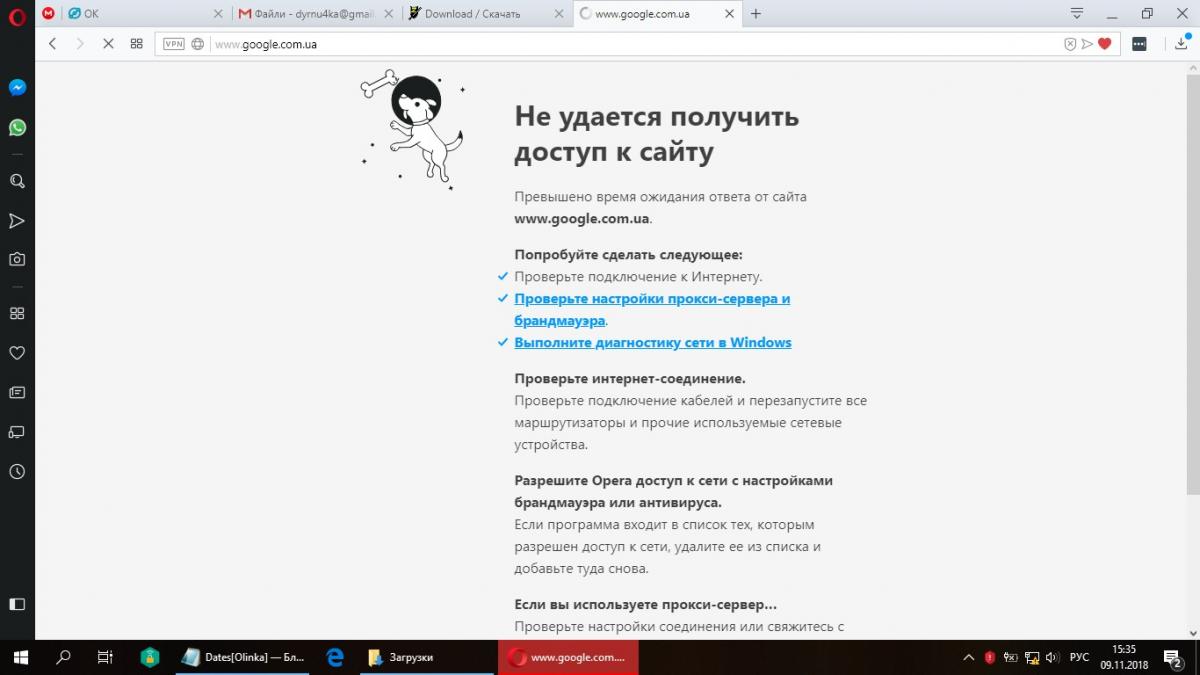Close the www.google.com.ua tab
This screenshot has height=675, width=1200.
[727, 14]
